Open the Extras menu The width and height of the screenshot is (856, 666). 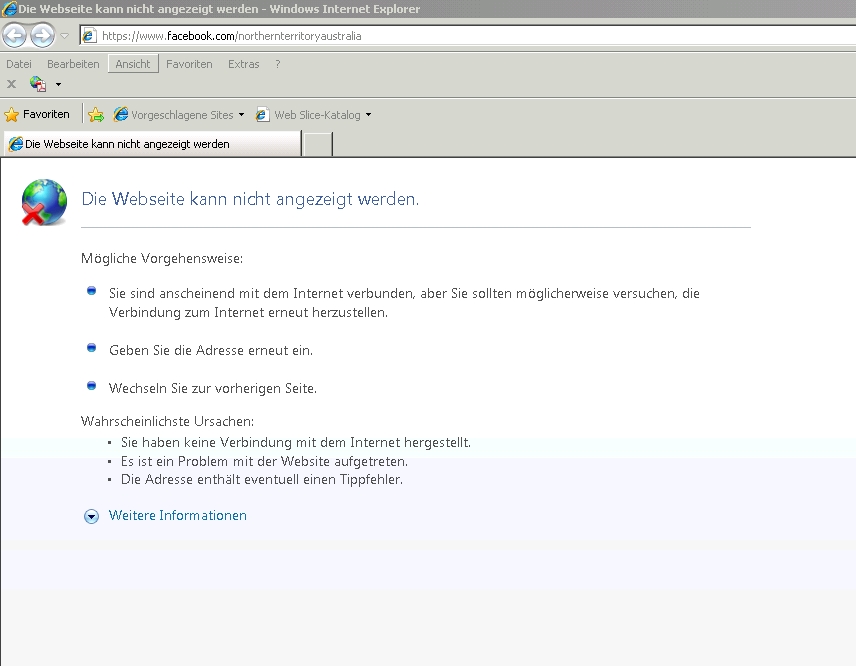click(243, 64)
